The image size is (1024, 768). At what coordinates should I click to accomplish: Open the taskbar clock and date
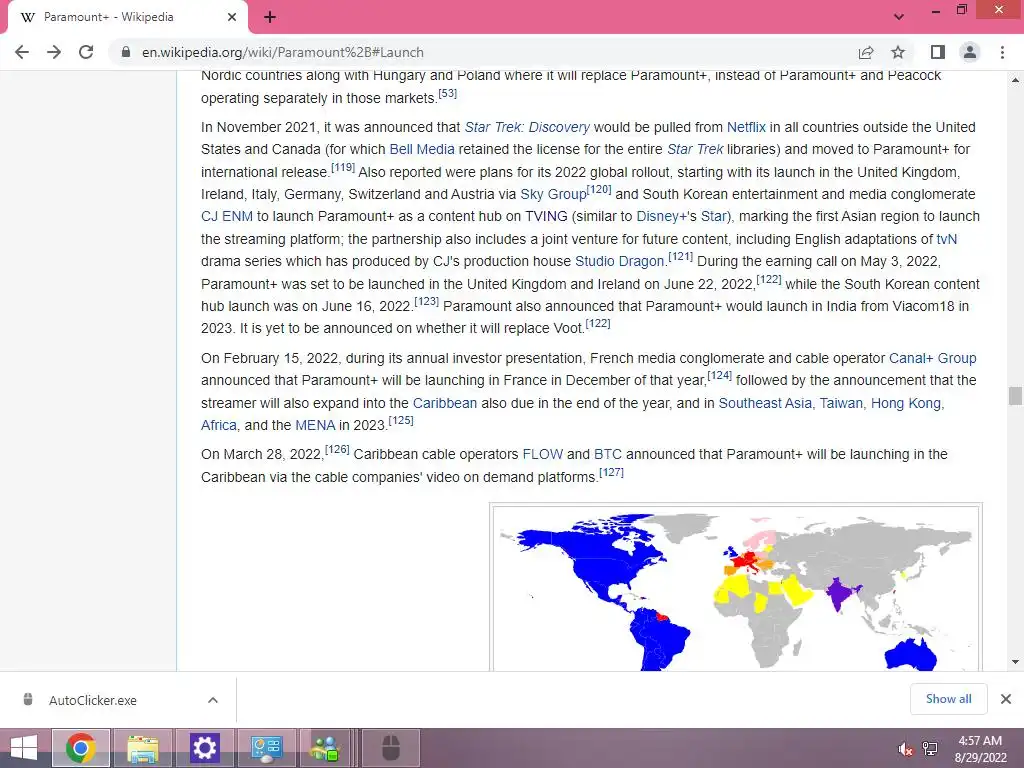[980, 749]
